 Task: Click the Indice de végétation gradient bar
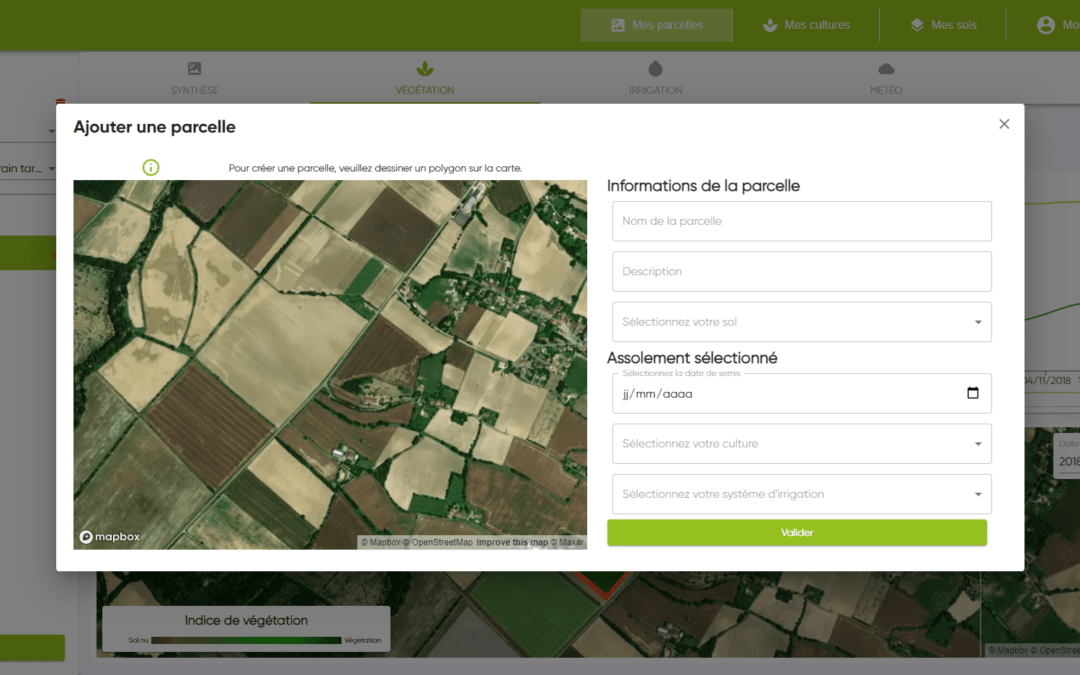[246, 641]
